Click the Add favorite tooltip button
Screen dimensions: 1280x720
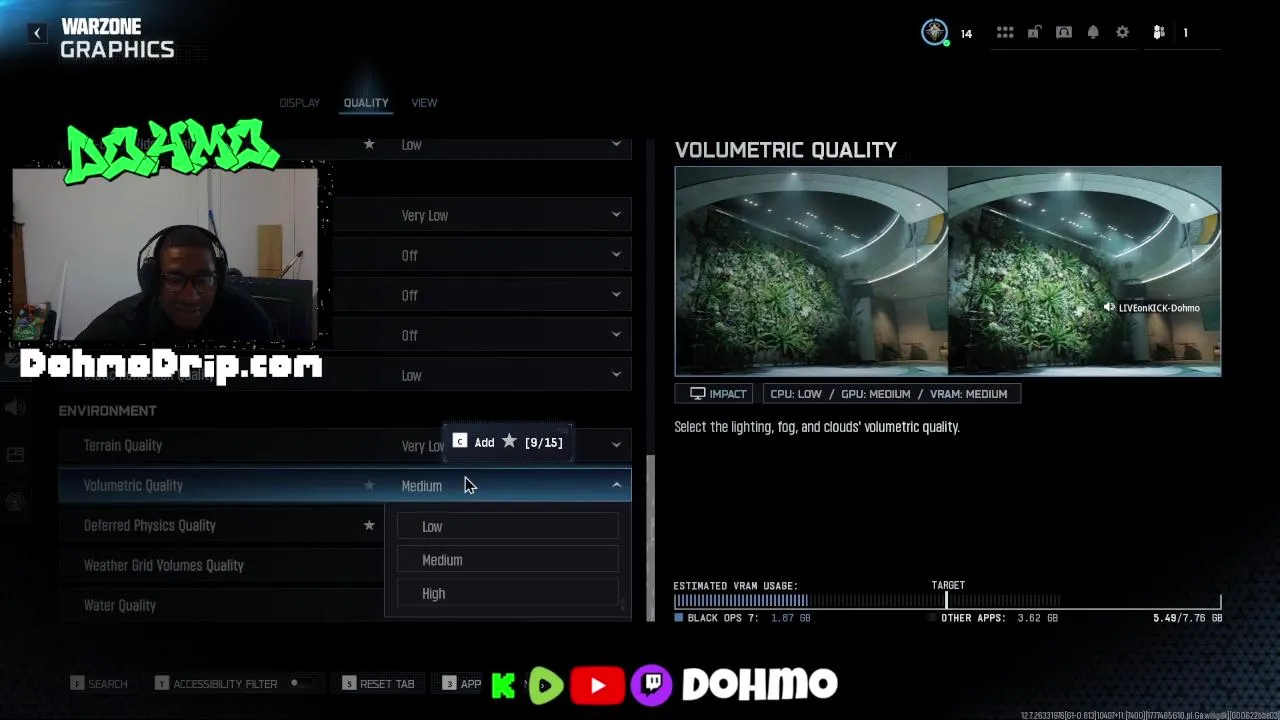click(508, 442)
